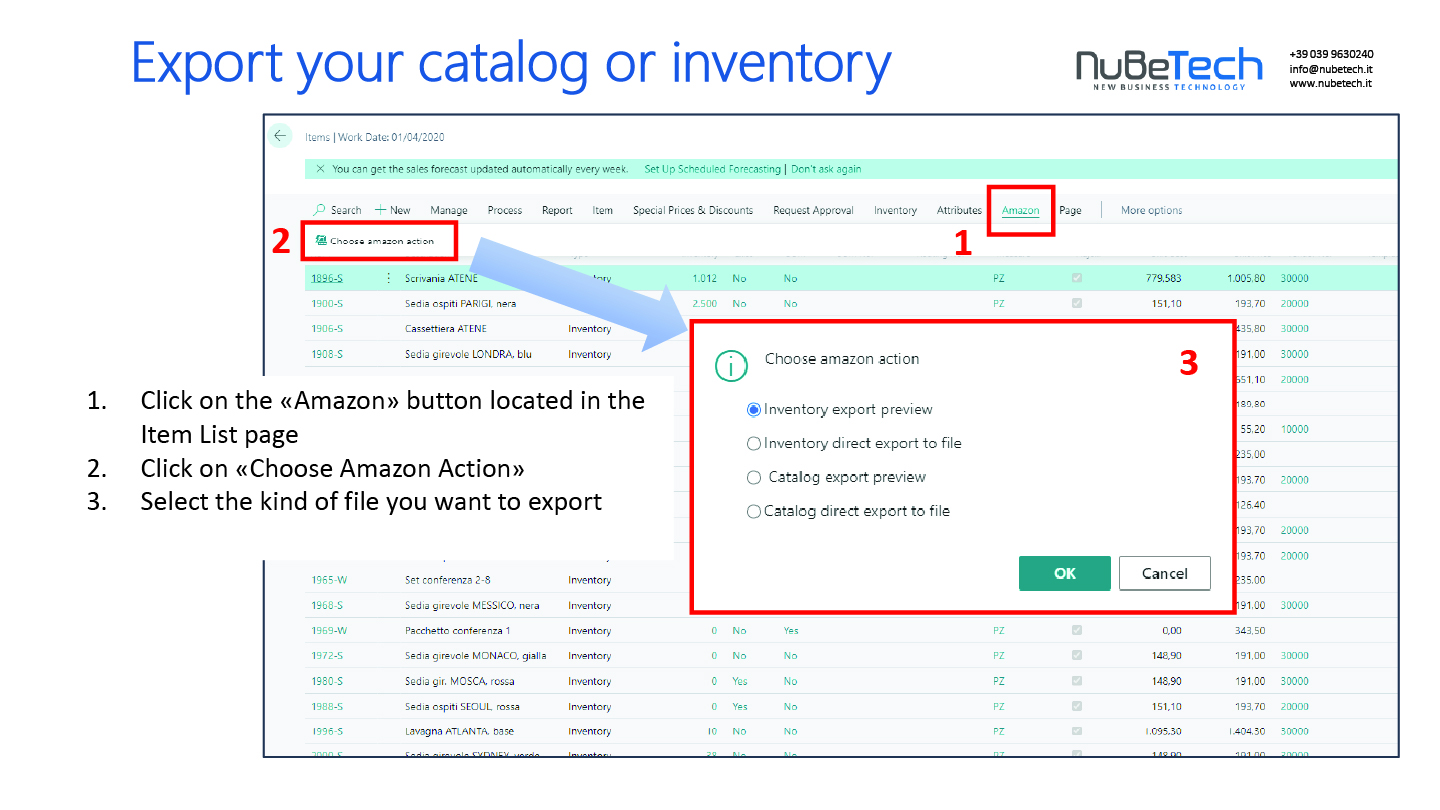The height and width of the screenshot is (810, 1440).
Task: Select Sedia girevole MESSICO, nera cell
Action: click(x=473, y=605)
